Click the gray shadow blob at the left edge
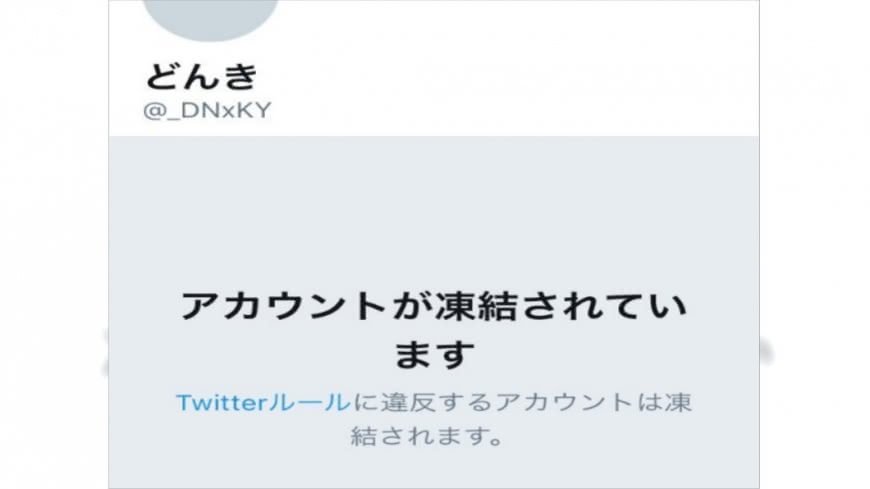 coord(104,352)
